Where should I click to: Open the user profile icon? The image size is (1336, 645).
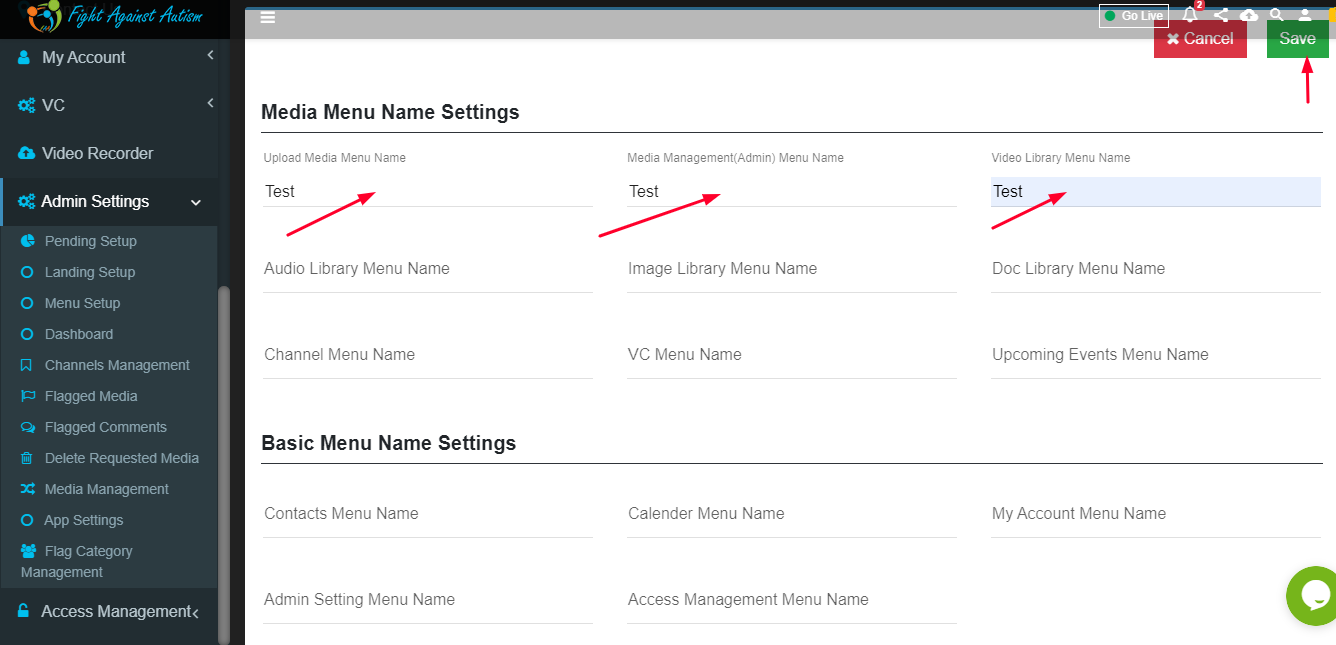[1305, 15]
